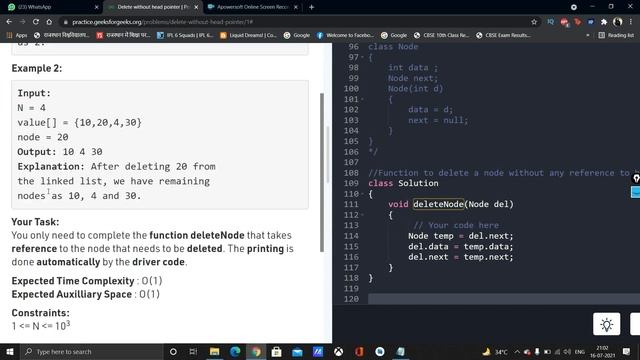The image size is (640, 360).
Task: Open the taskbar clock and date
Action: 602,351
